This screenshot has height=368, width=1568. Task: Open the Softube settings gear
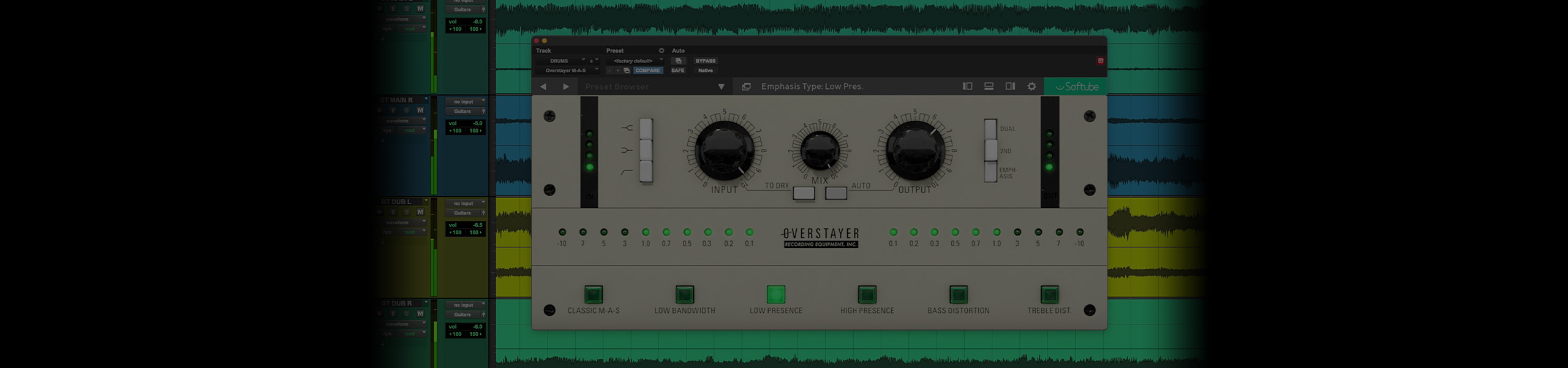coord(1031,86)
